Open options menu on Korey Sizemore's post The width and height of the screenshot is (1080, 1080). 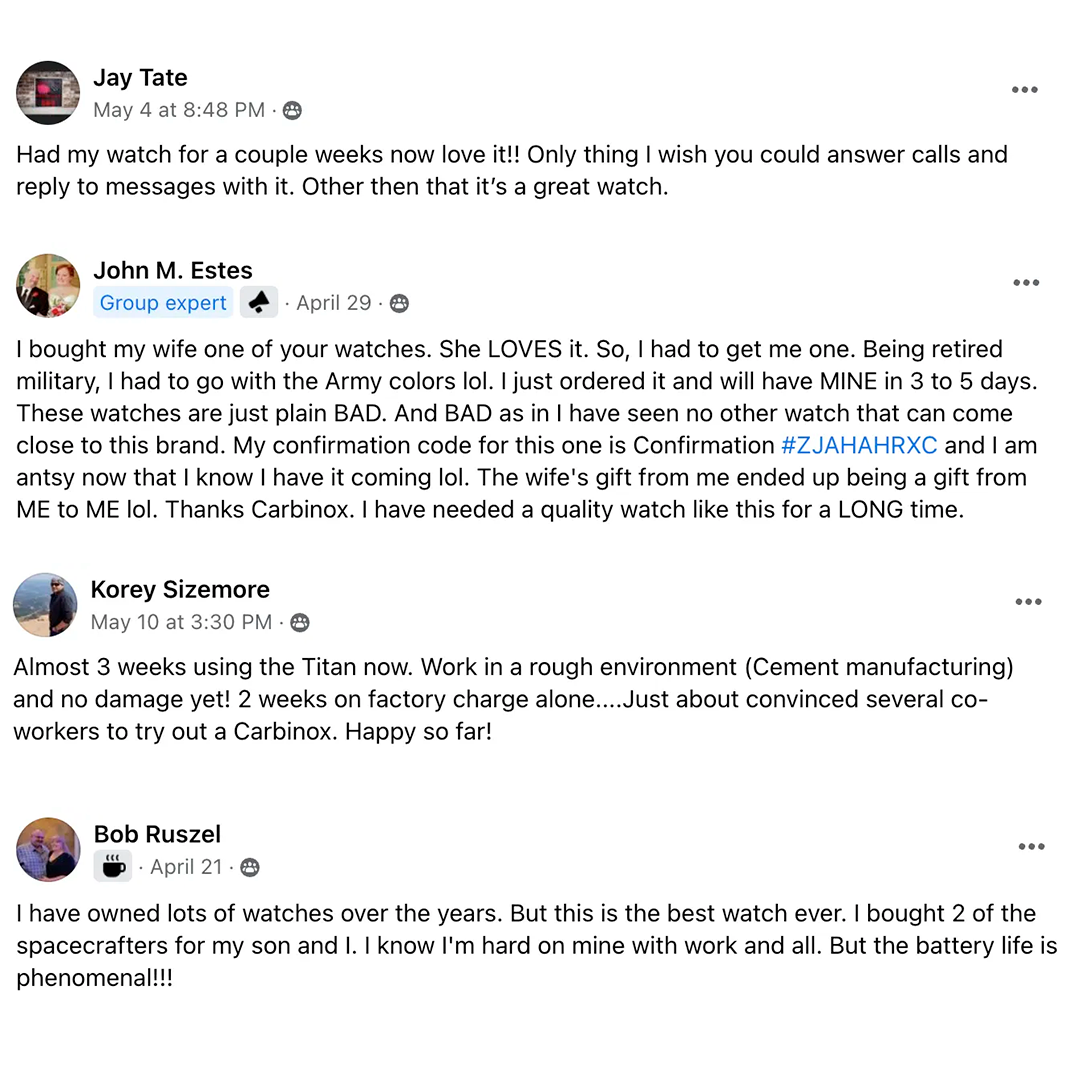(1029, 602)
